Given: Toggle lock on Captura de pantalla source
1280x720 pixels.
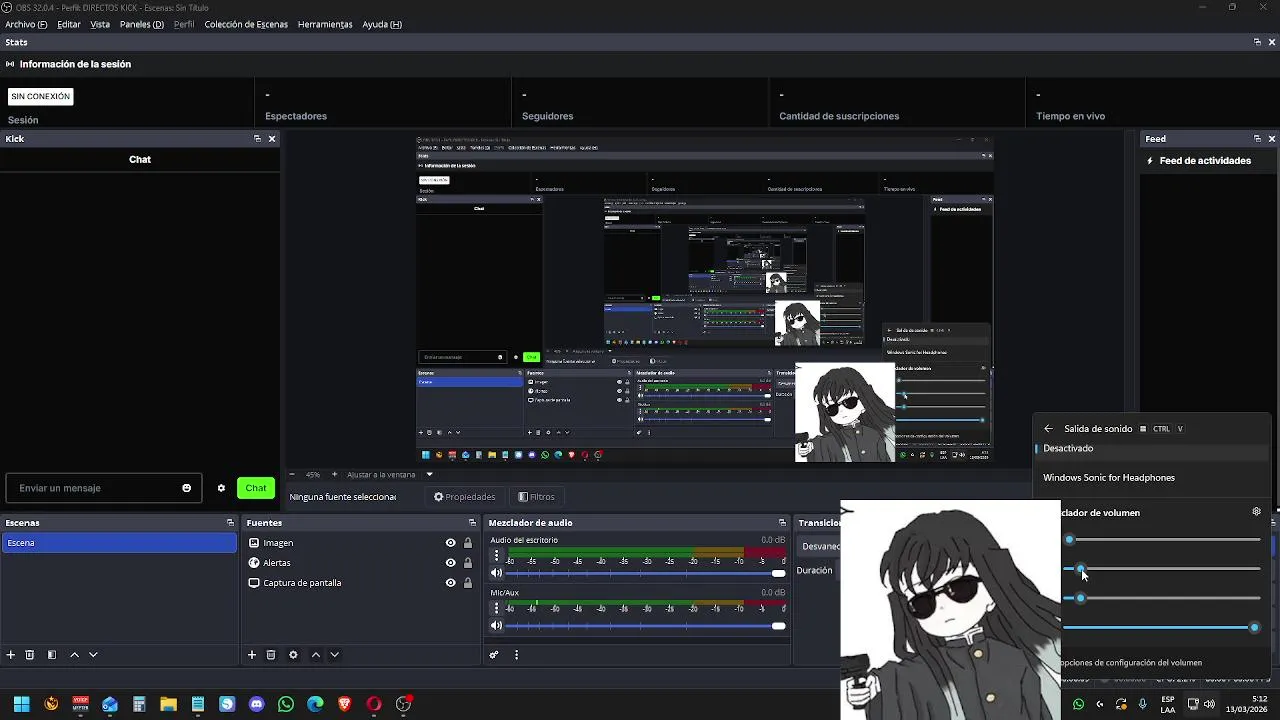Looking at the screenshot, I should click(467, 583).
